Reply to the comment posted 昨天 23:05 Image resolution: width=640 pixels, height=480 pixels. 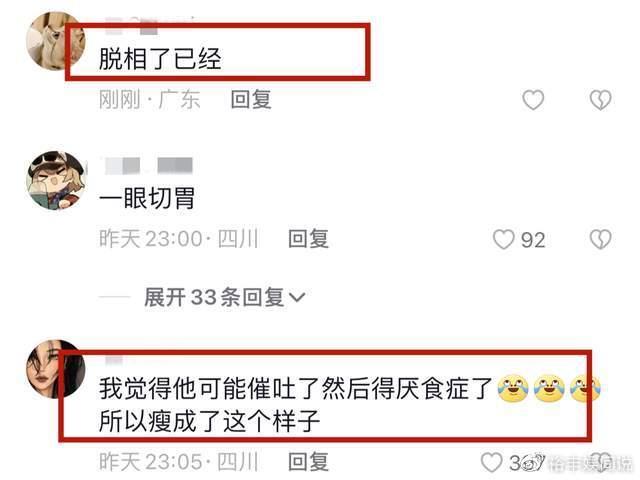point(308,462)
